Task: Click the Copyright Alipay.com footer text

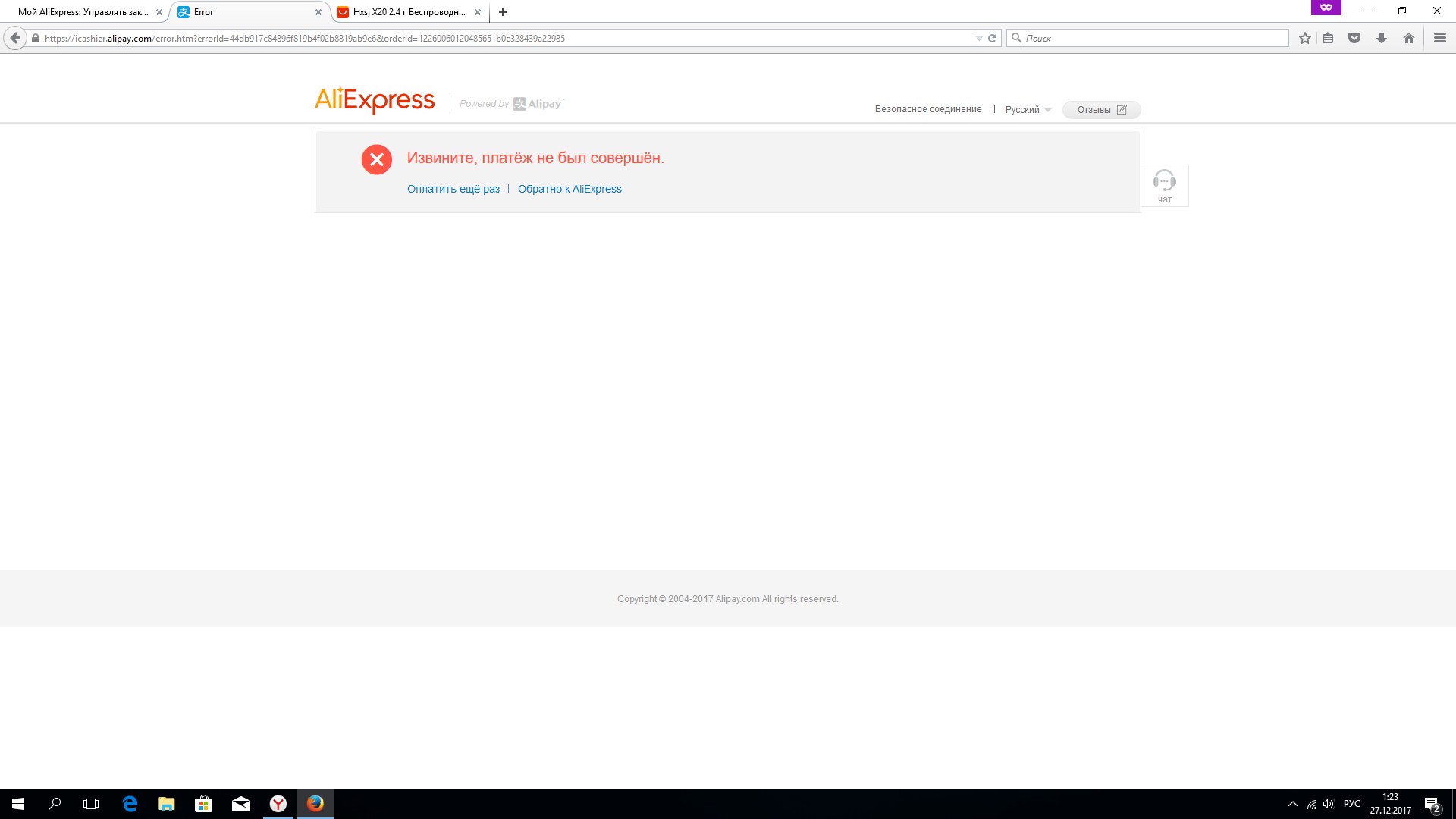Action: click(728, 599)
